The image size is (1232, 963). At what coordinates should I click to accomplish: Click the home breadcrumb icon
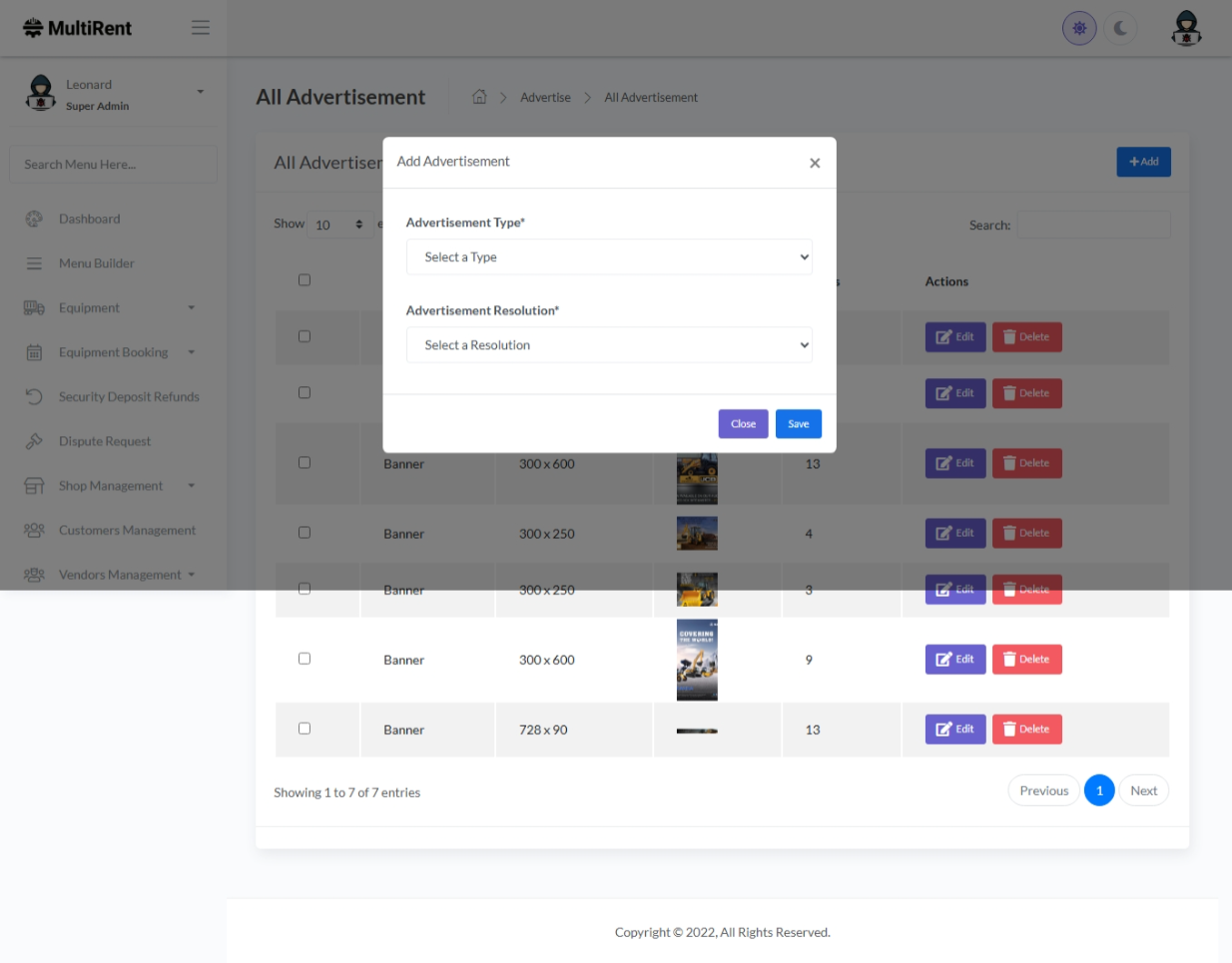coord(479,97)
